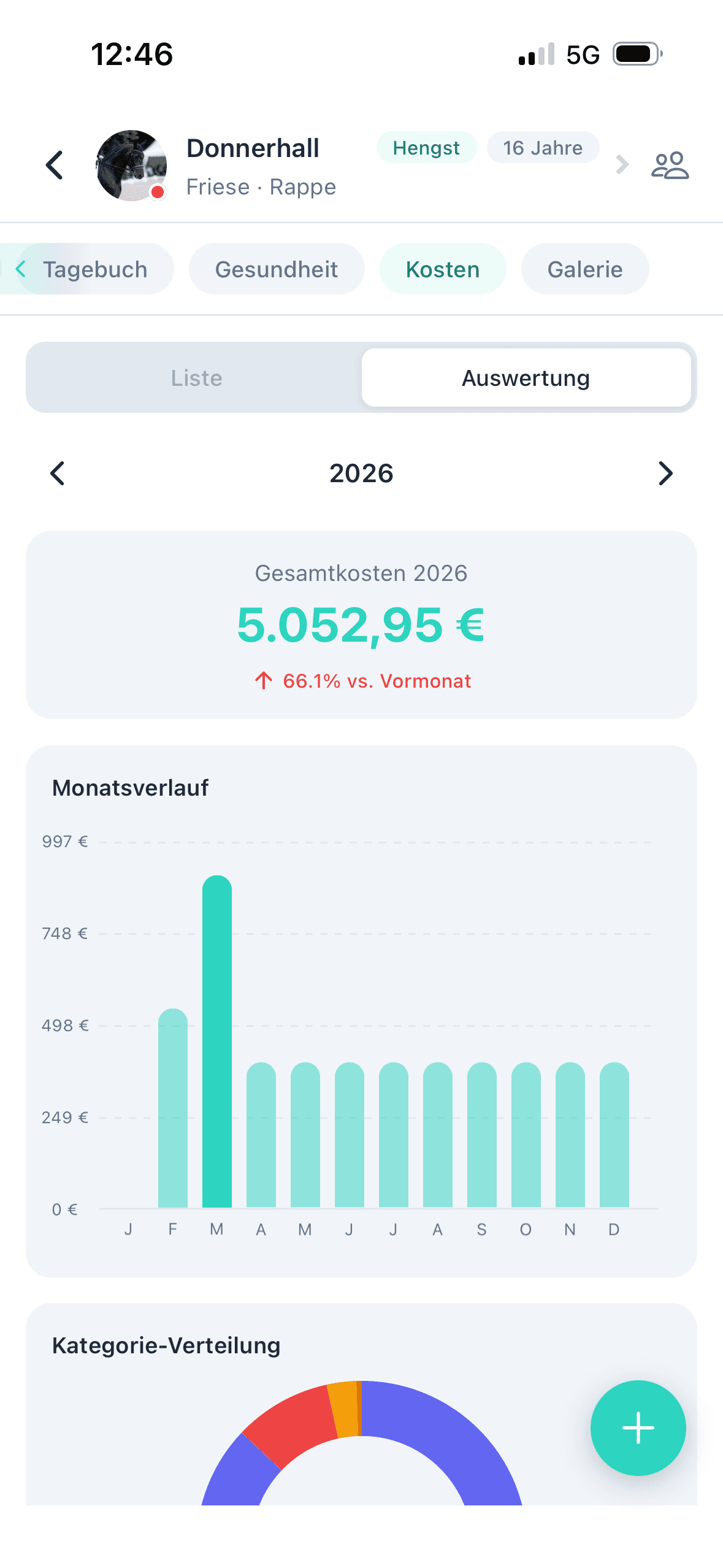Tap the Hengst badge
This screenshot has height=1568, width=723.
(426, 148)
